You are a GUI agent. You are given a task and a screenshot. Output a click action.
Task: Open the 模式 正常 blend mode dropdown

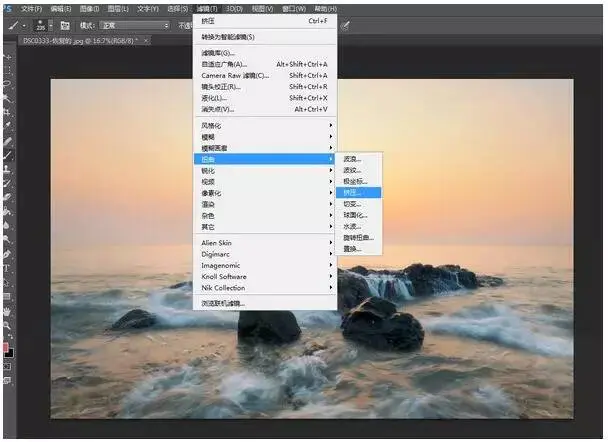click(x=135, y=26)
